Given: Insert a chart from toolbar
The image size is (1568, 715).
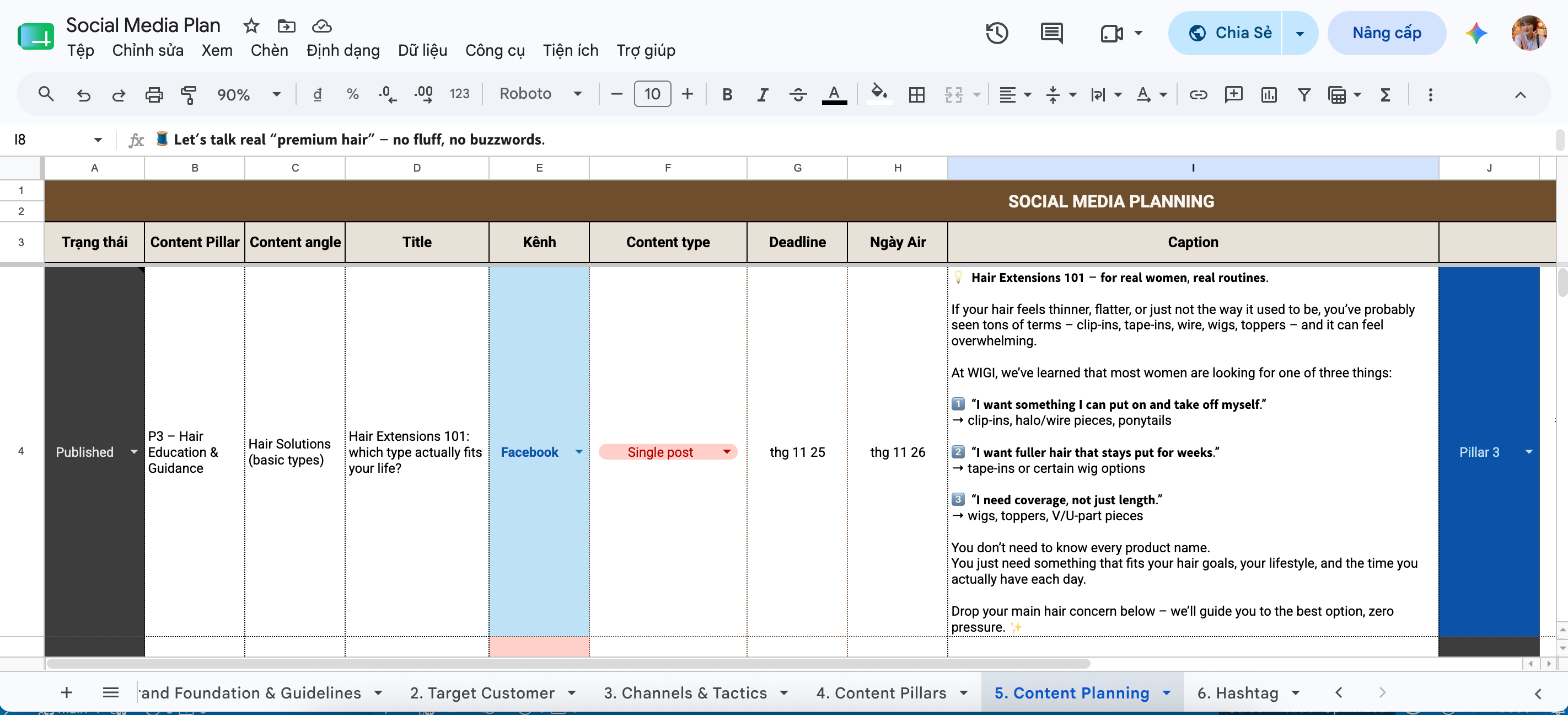Looking at the screenshot, I should coord(1269,94).
